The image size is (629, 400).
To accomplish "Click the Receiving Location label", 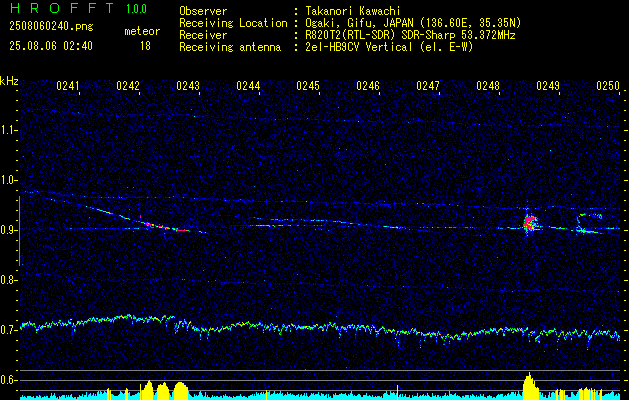I will click(233, 23).
